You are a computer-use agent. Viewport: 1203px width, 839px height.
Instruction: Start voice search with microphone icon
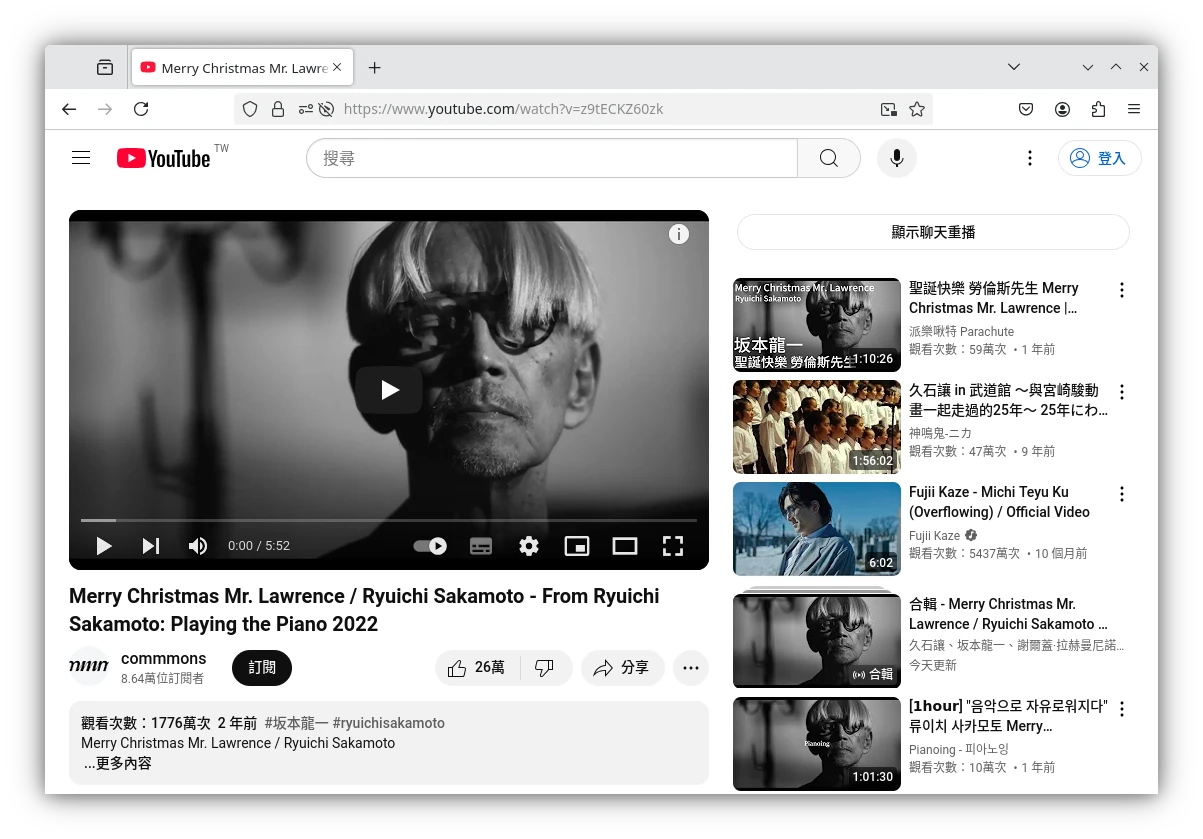(897, 158)
